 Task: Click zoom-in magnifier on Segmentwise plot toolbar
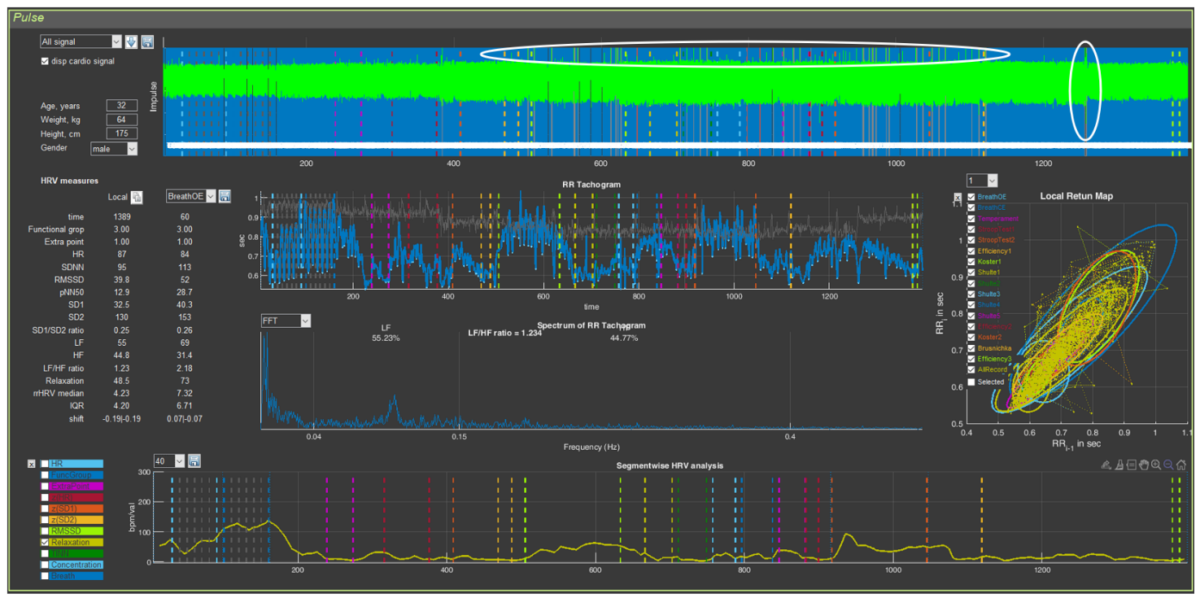pos(1153,465)
